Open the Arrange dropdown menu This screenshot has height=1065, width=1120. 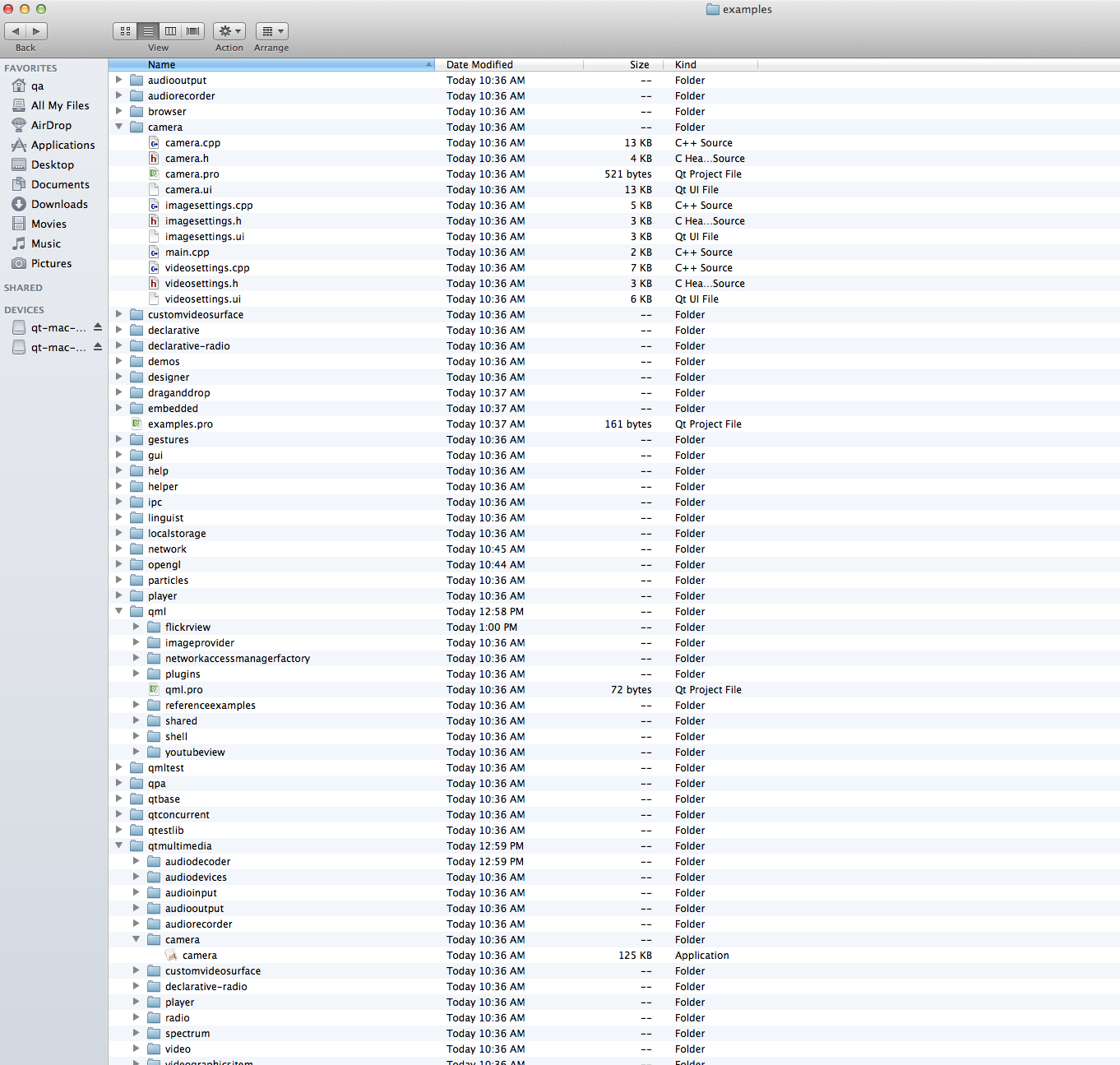pyautogui.click(x=271, y=31)
